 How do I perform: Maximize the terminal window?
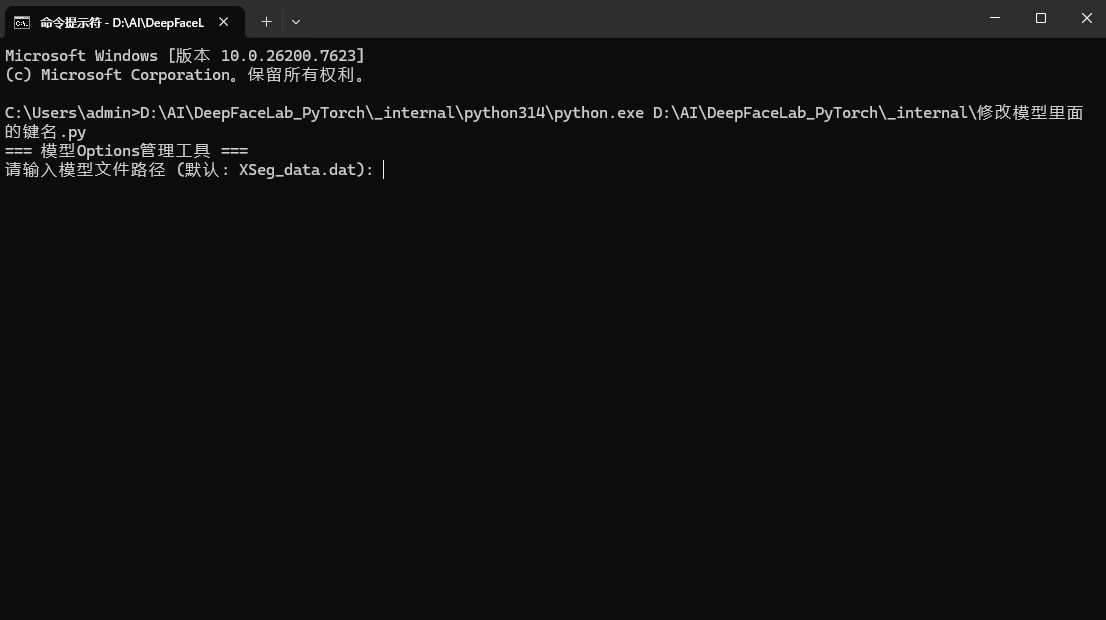pyautogui.click(x=1041, y=18)
